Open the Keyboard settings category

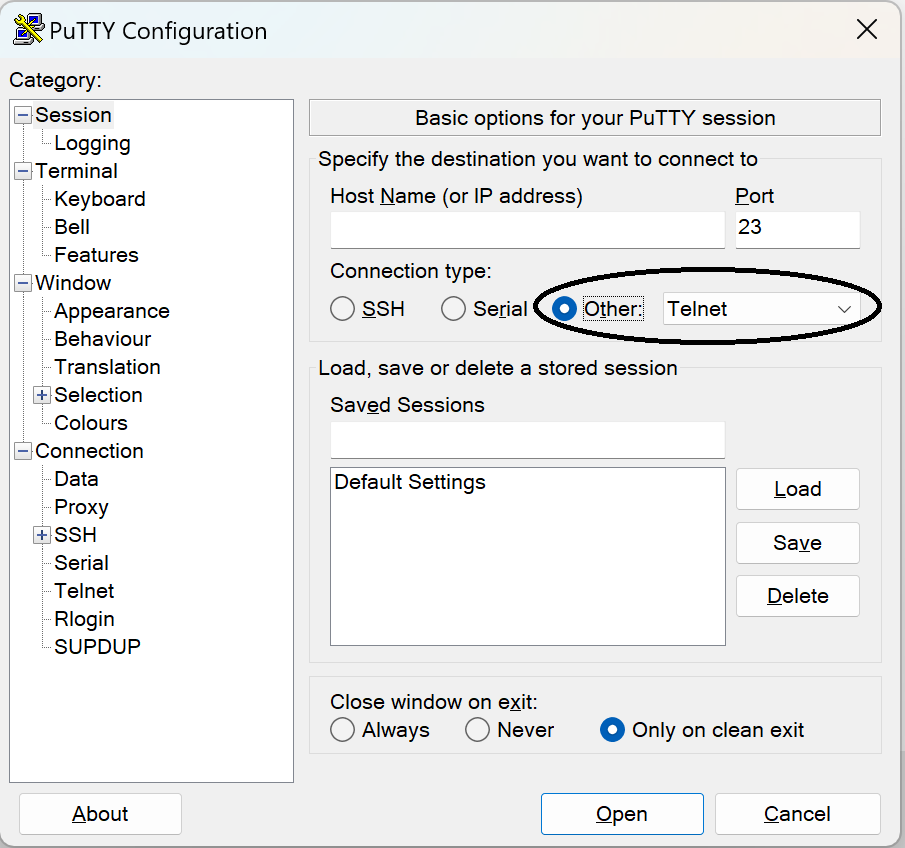100,199
